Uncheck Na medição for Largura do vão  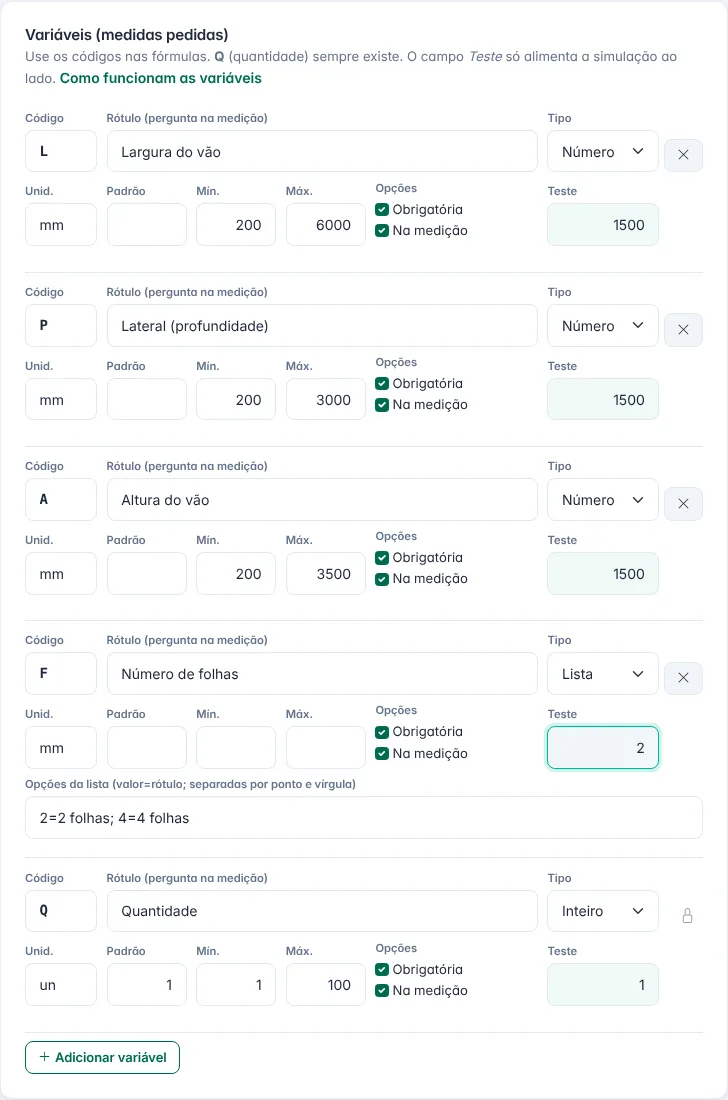point(382,230)
